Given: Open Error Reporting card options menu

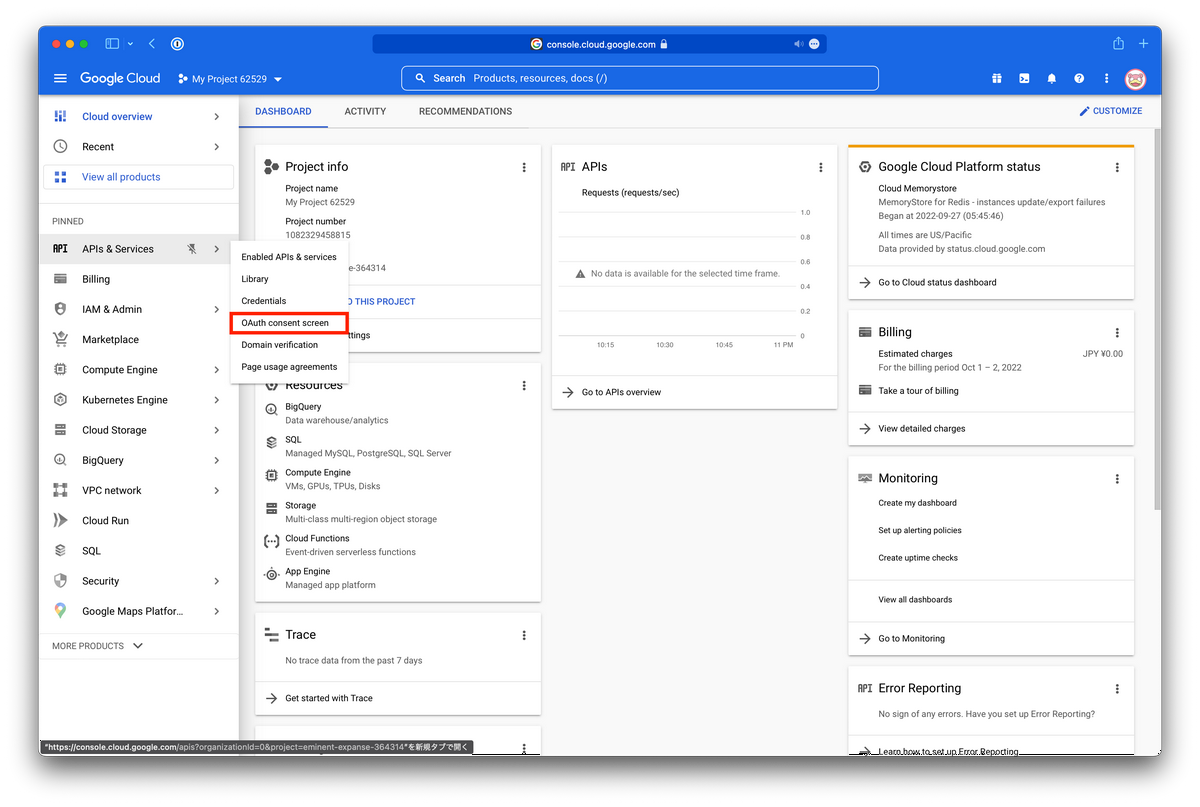Looking at the screenshot, I should (x=1117, y=688).
